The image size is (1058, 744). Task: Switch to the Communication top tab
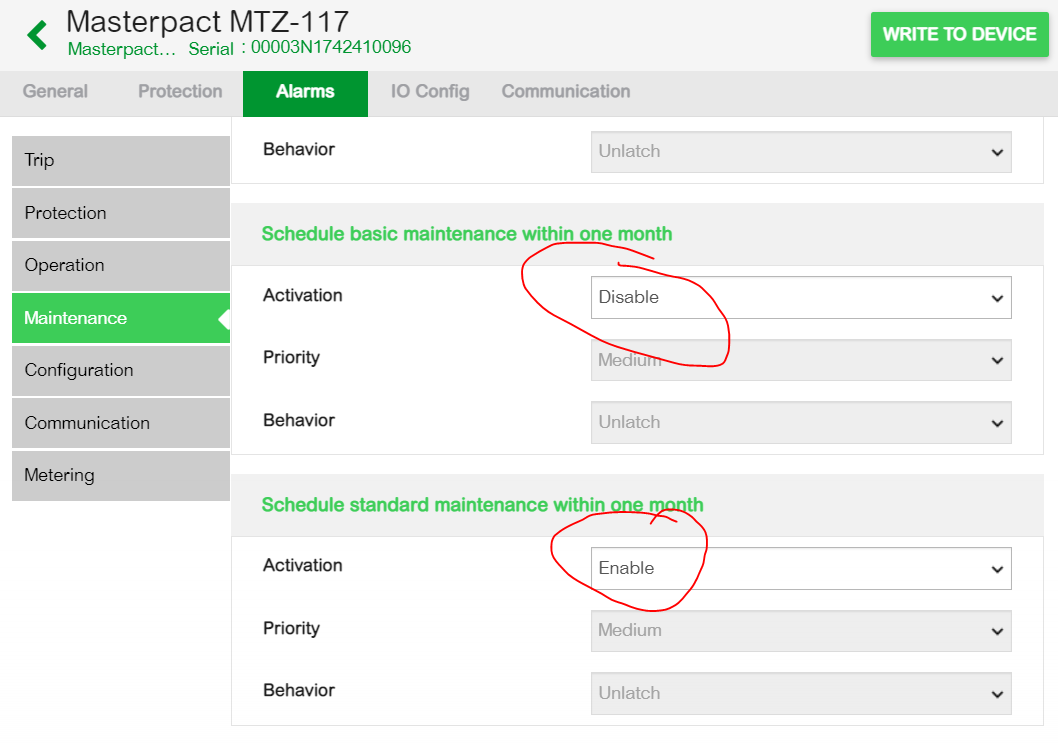click(565, 91)
